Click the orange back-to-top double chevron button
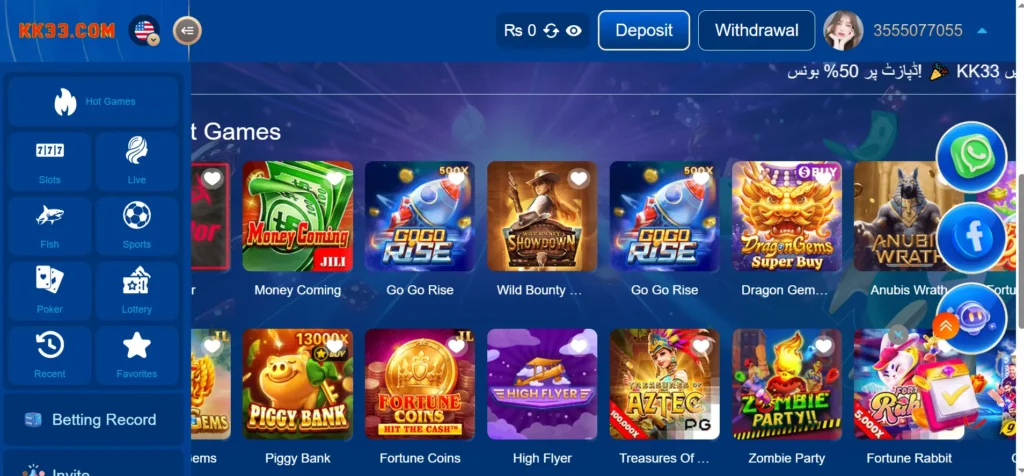 tap(946, 326)
